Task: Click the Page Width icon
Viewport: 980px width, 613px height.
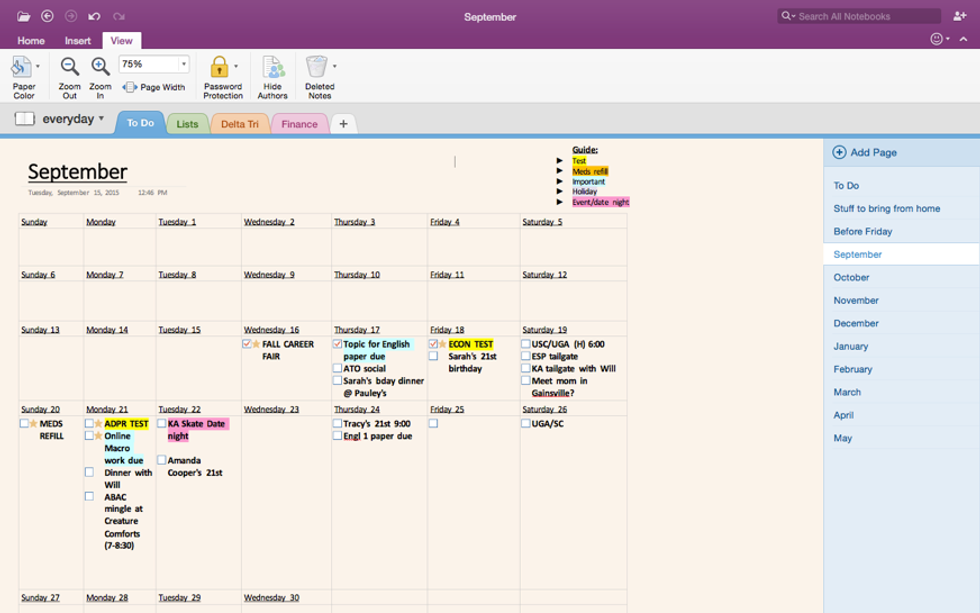Action: pos(130,88)
